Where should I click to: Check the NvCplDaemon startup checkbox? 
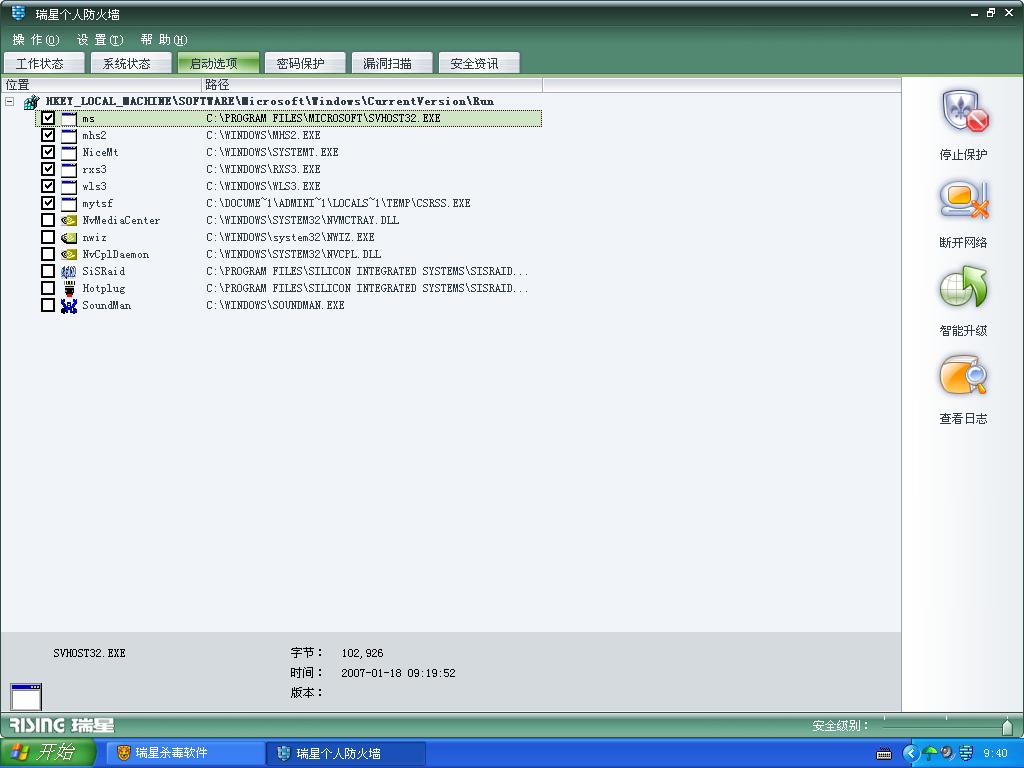[x=48, y=254]
